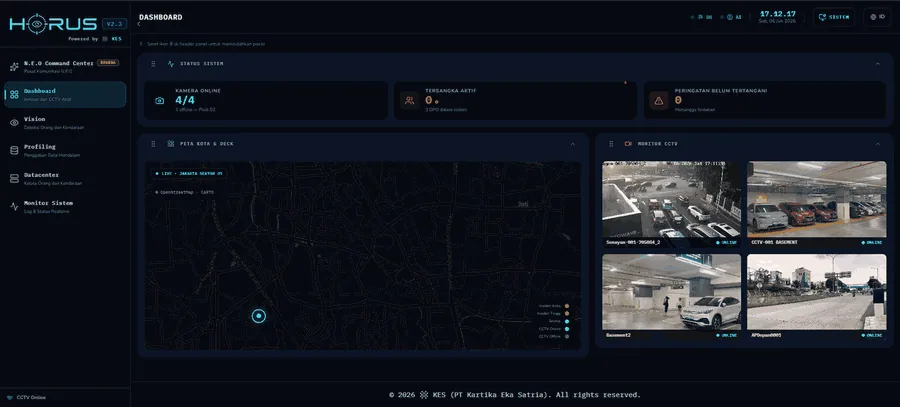Image resolution: width=900 pixels, height=407 pixels.
Task: Grab the Monitor CCTV panel drag handle
Action: pos(611,144)
